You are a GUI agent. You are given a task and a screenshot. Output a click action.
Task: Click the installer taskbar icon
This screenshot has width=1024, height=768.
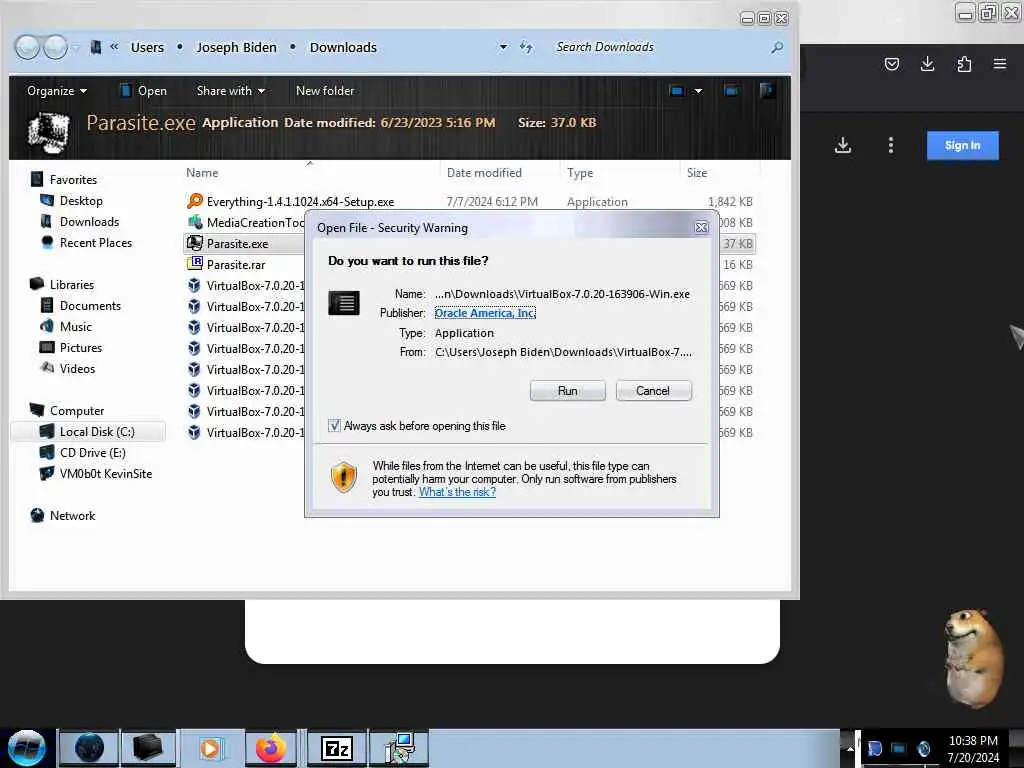[400, 748]
